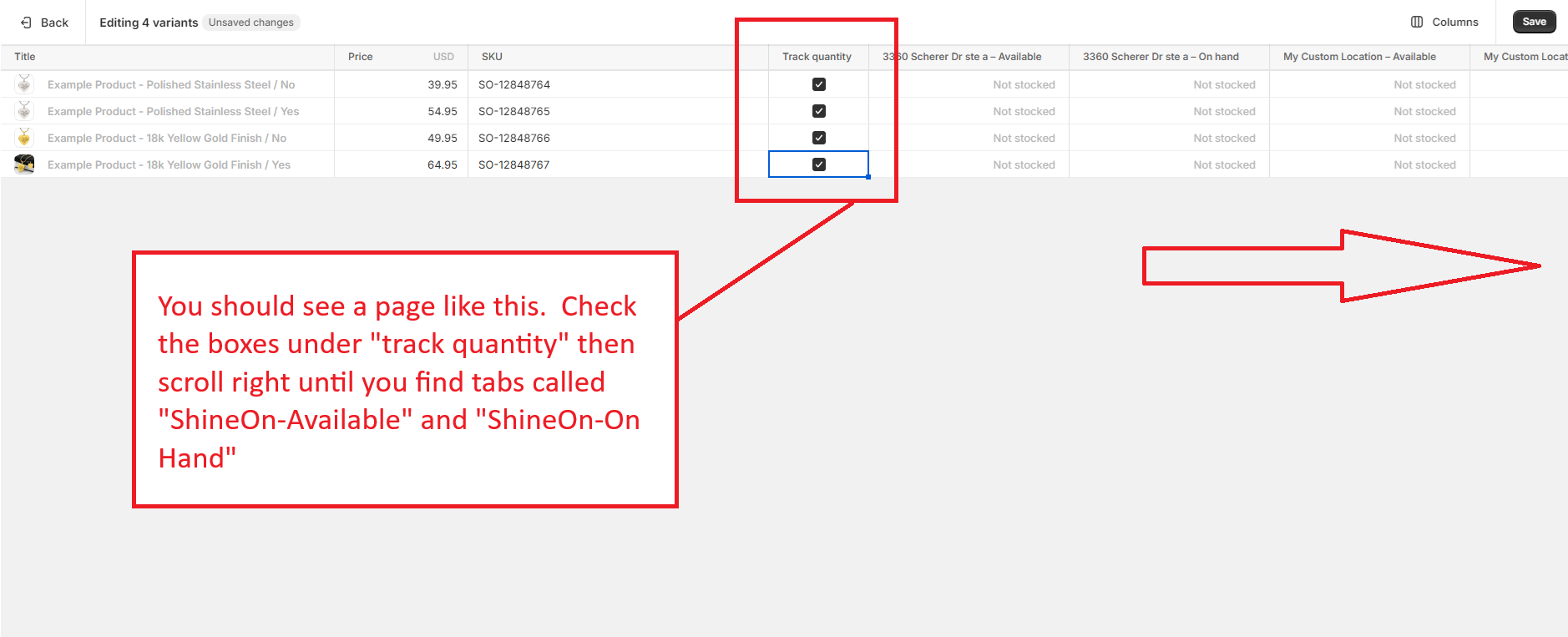Select My Custom Location – Available header

pos(1369,57)
